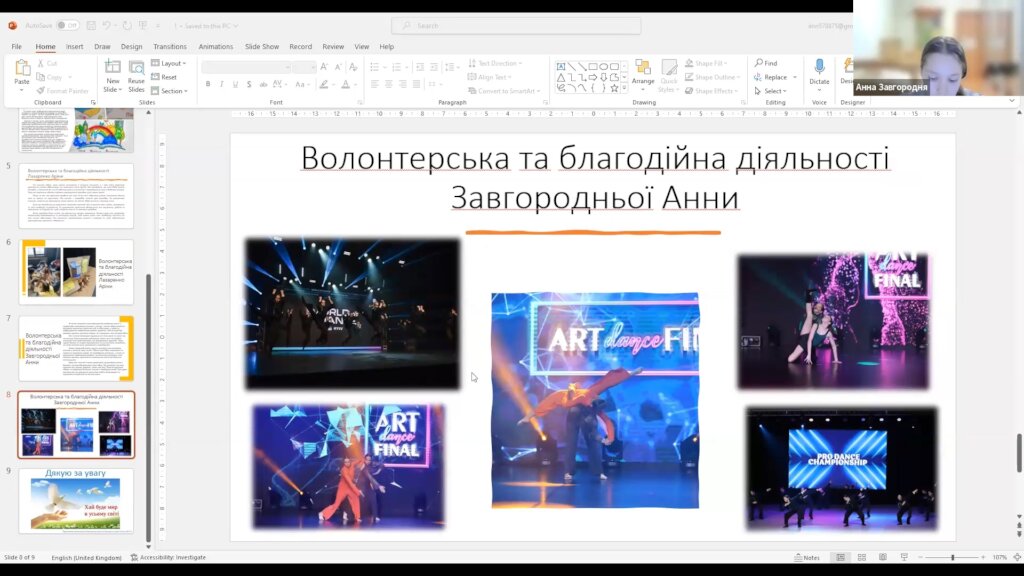Increase the font size
This screenshot has width=1024, height=576.
pos(324,67)
